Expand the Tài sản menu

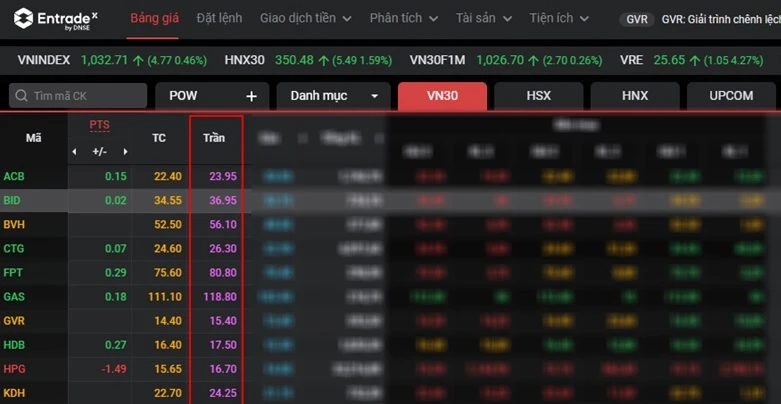point(484,18)
